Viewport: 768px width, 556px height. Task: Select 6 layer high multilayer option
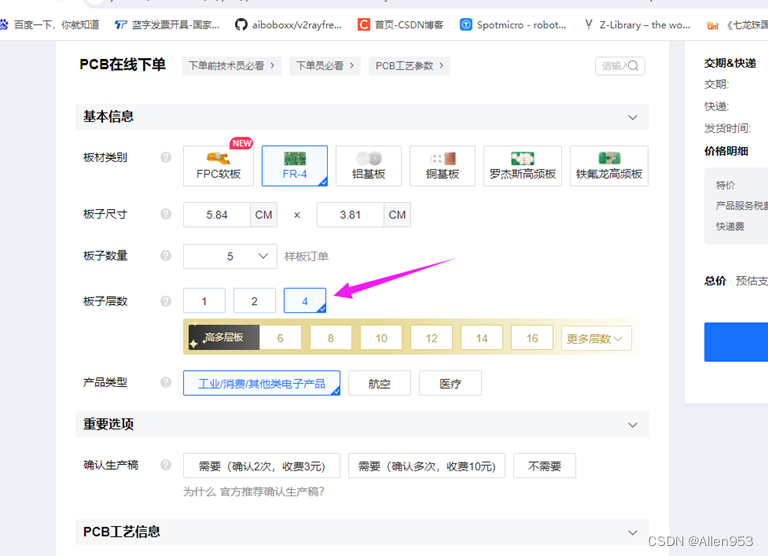(280, 338)
